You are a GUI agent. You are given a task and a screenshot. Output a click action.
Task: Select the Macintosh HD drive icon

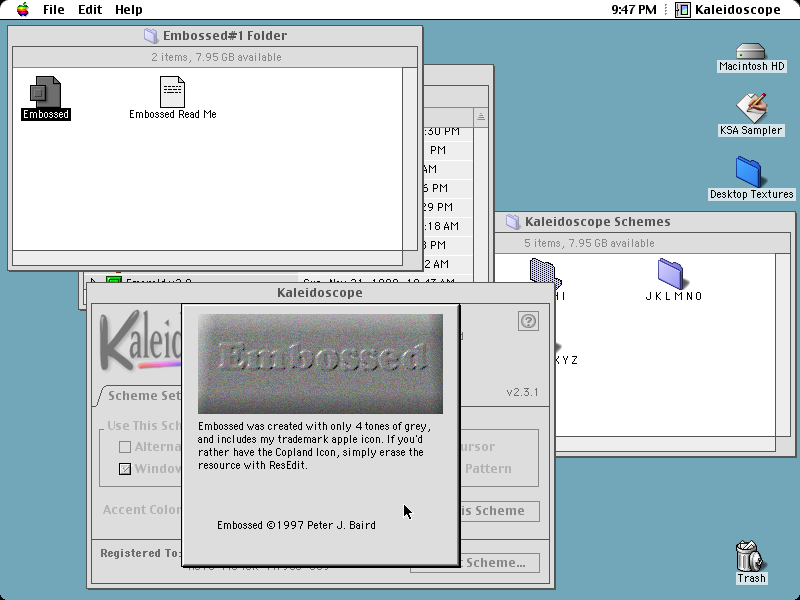751,51
